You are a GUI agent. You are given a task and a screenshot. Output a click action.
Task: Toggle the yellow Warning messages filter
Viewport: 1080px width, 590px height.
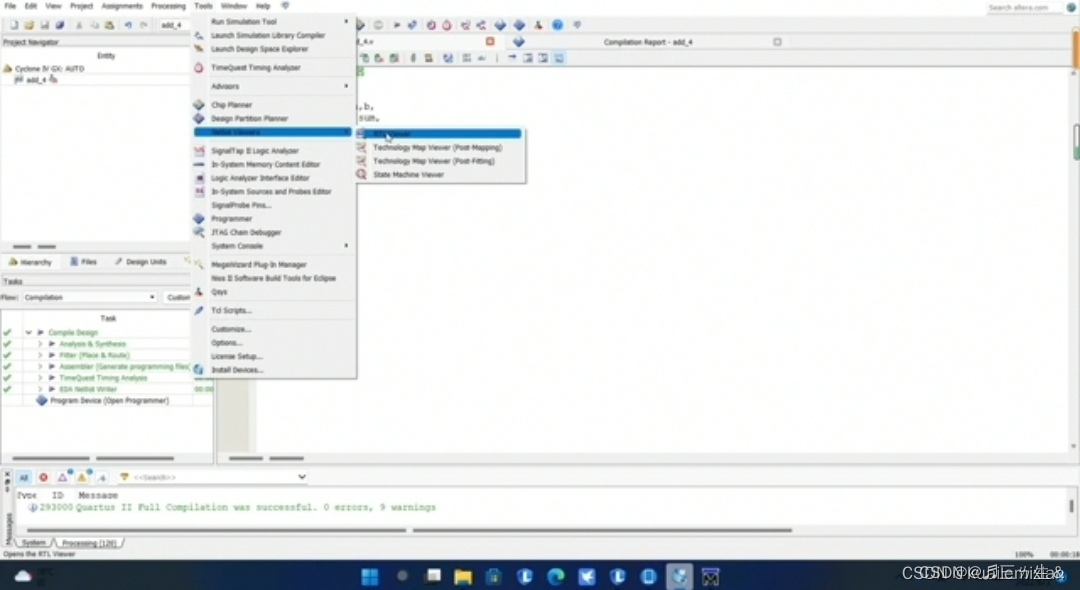(x=82, y=477)
